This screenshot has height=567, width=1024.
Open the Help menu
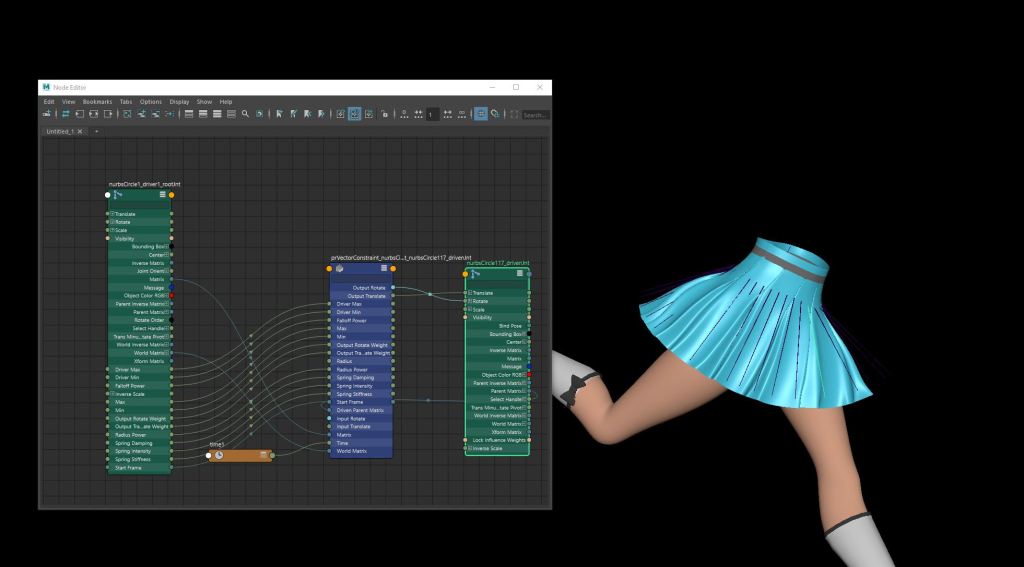(226, 102)
